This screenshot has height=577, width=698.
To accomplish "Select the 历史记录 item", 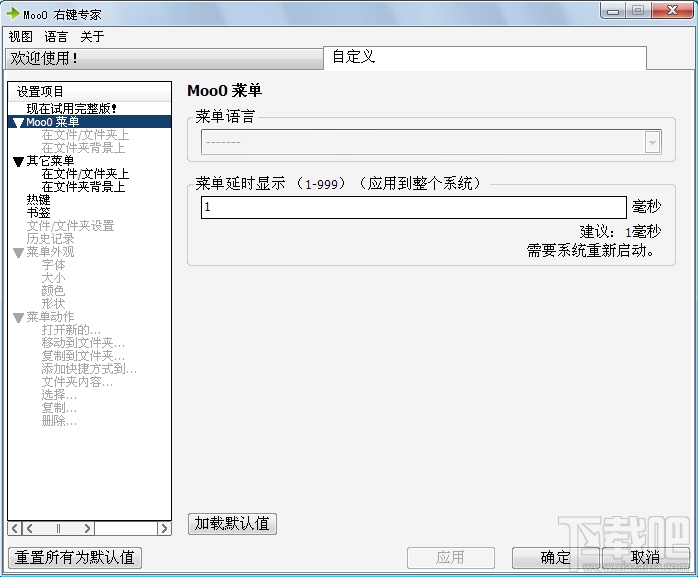I will click(50, 239).
